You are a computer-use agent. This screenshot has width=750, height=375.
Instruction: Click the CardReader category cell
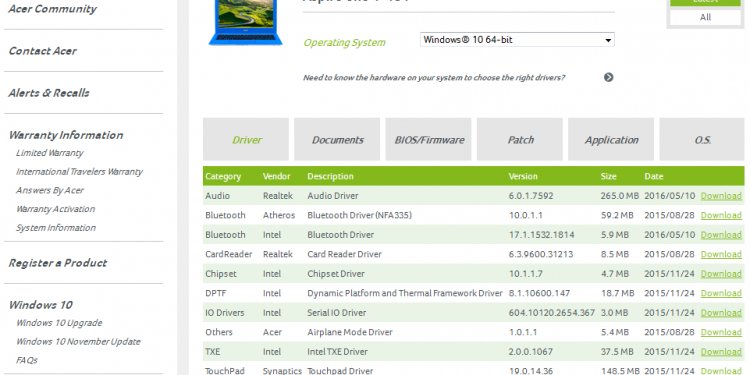(x=228, y=254)
